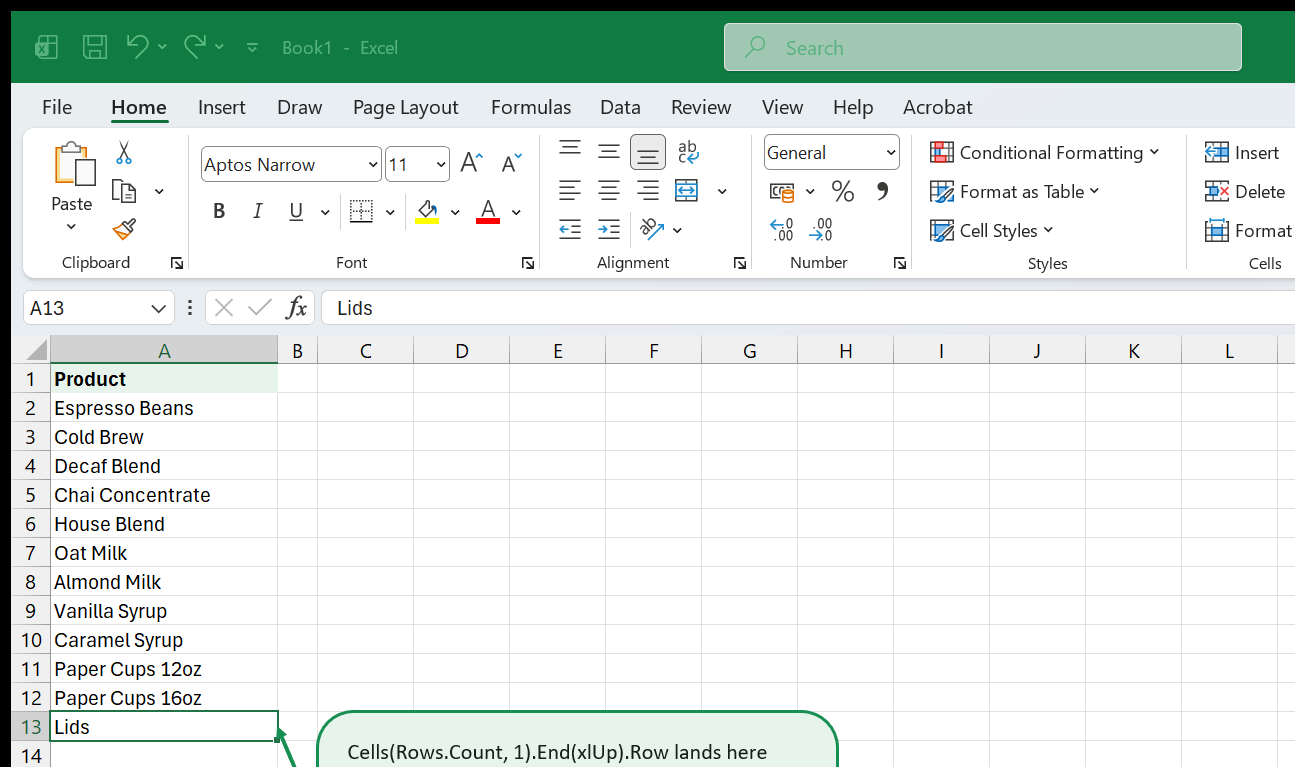Switch to the Insert tab
This screenshot has width=1295, height=767.
coord(222,107)
